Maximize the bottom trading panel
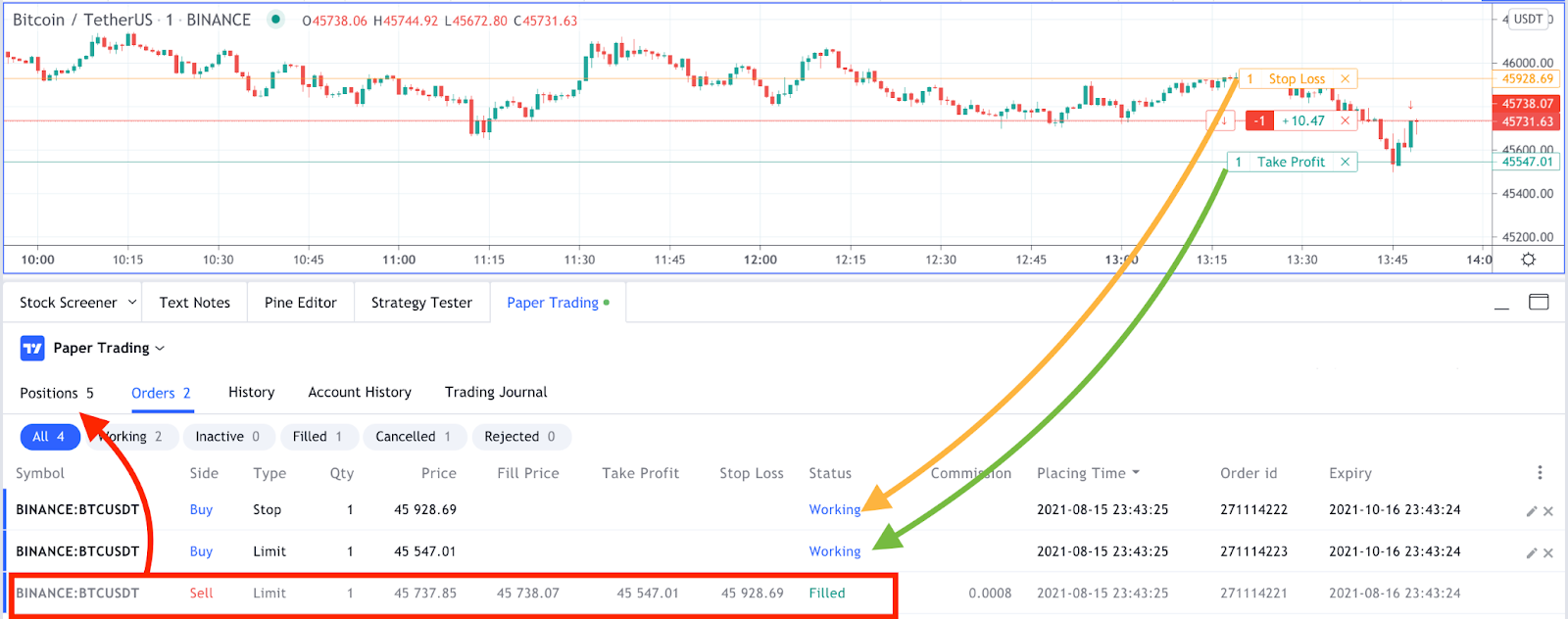1568x619 pixels. (1539, 302)
